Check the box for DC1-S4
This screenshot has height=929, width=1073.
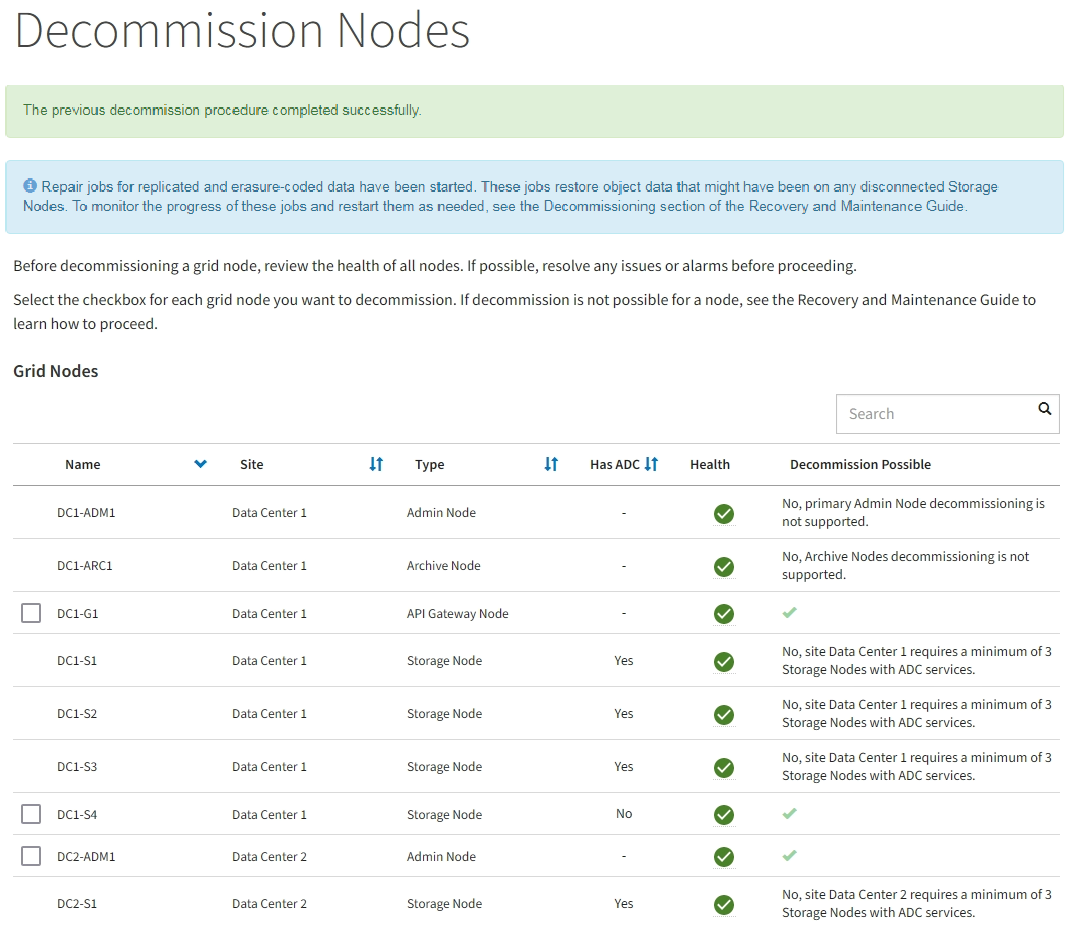(31, 814)
